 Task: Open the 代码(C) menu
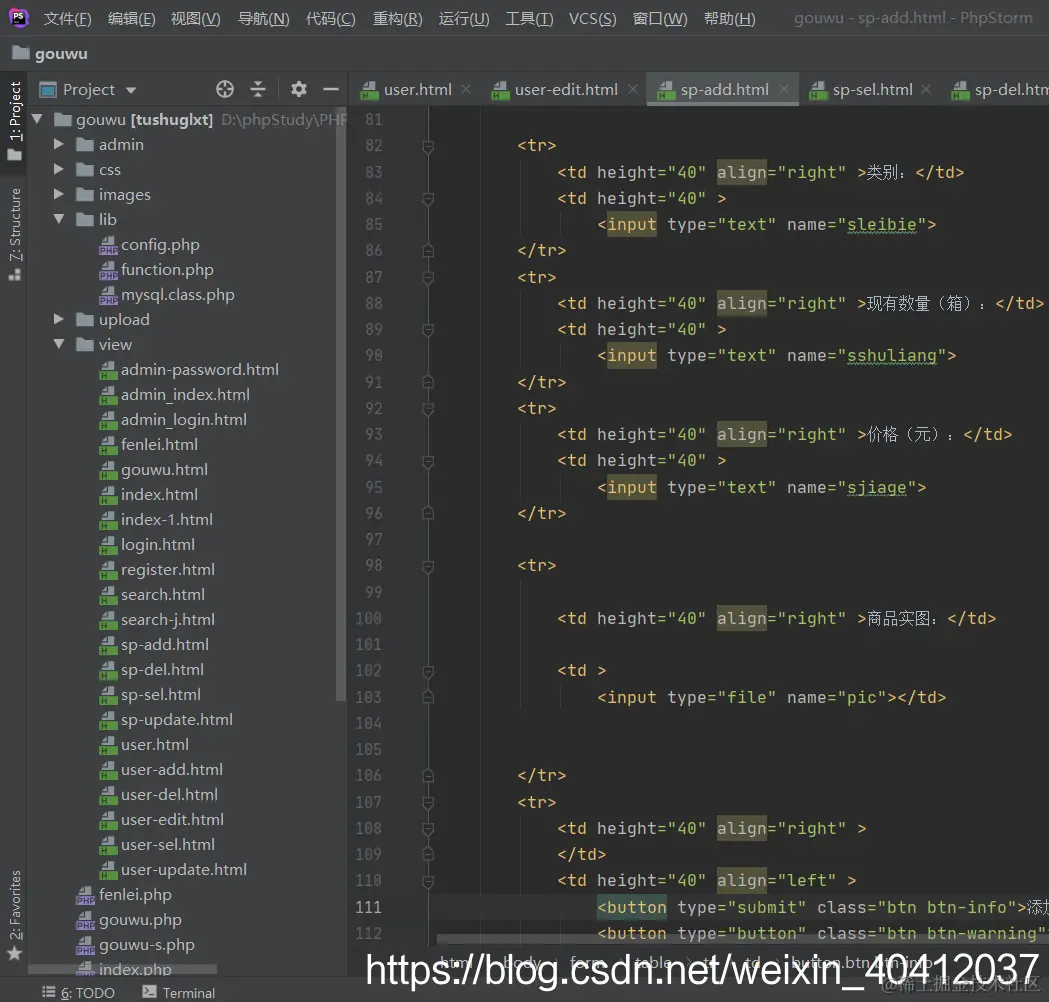point(330,19)
